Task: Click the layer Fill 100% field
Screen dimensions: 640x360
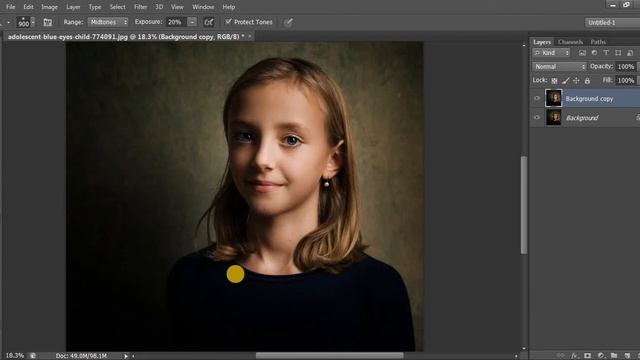Action: point(625,80)
